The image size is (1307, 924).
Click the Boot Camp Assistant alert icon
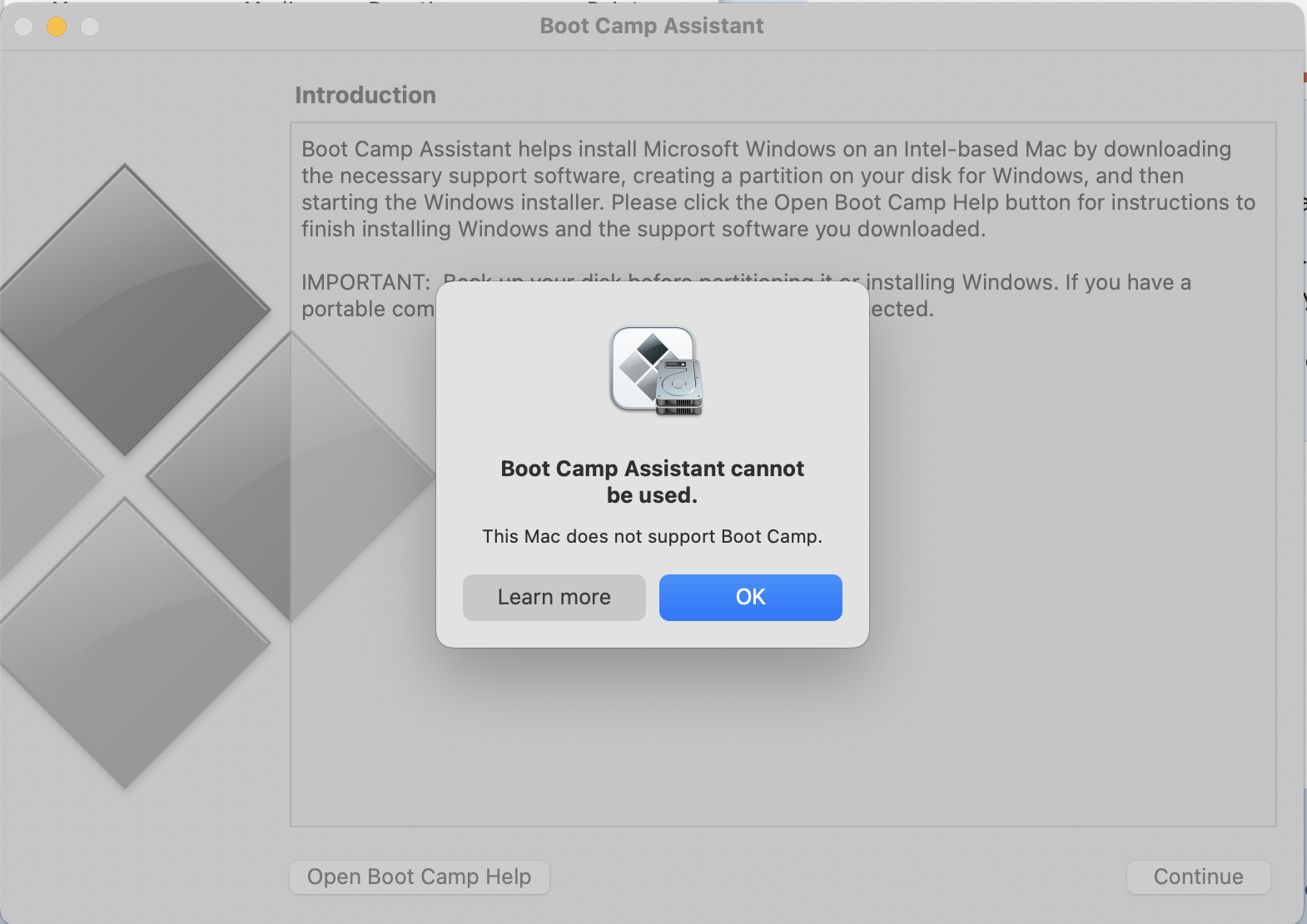[656, 371]
